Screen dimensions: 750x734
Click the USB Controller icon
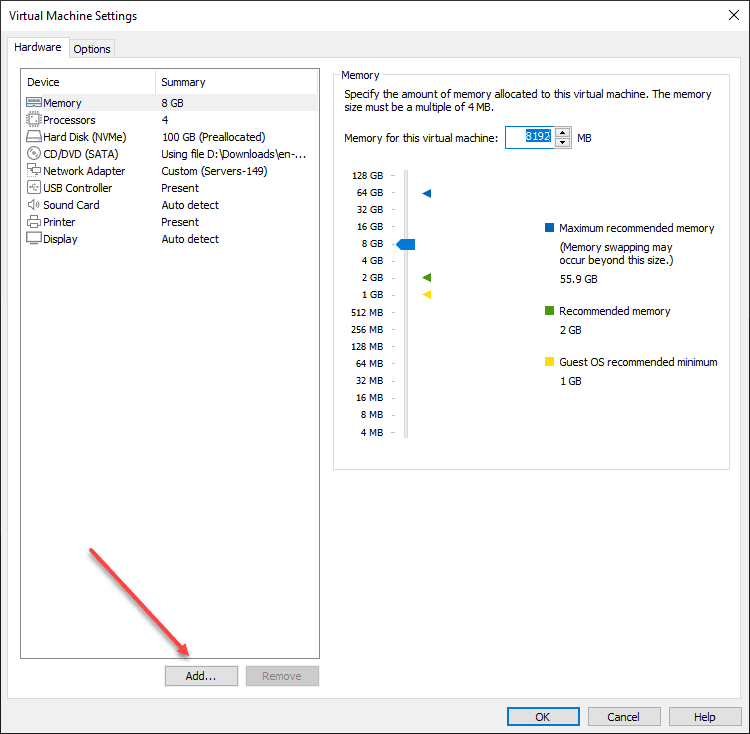click(x=33, y=187)
